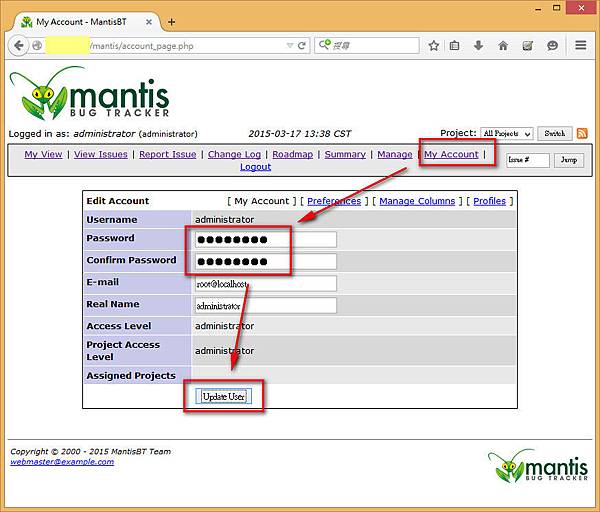Viewport: 600px width, 512px height.
Task: Open the URL history dropdown arrow
Action: click(x=290, y=46)
